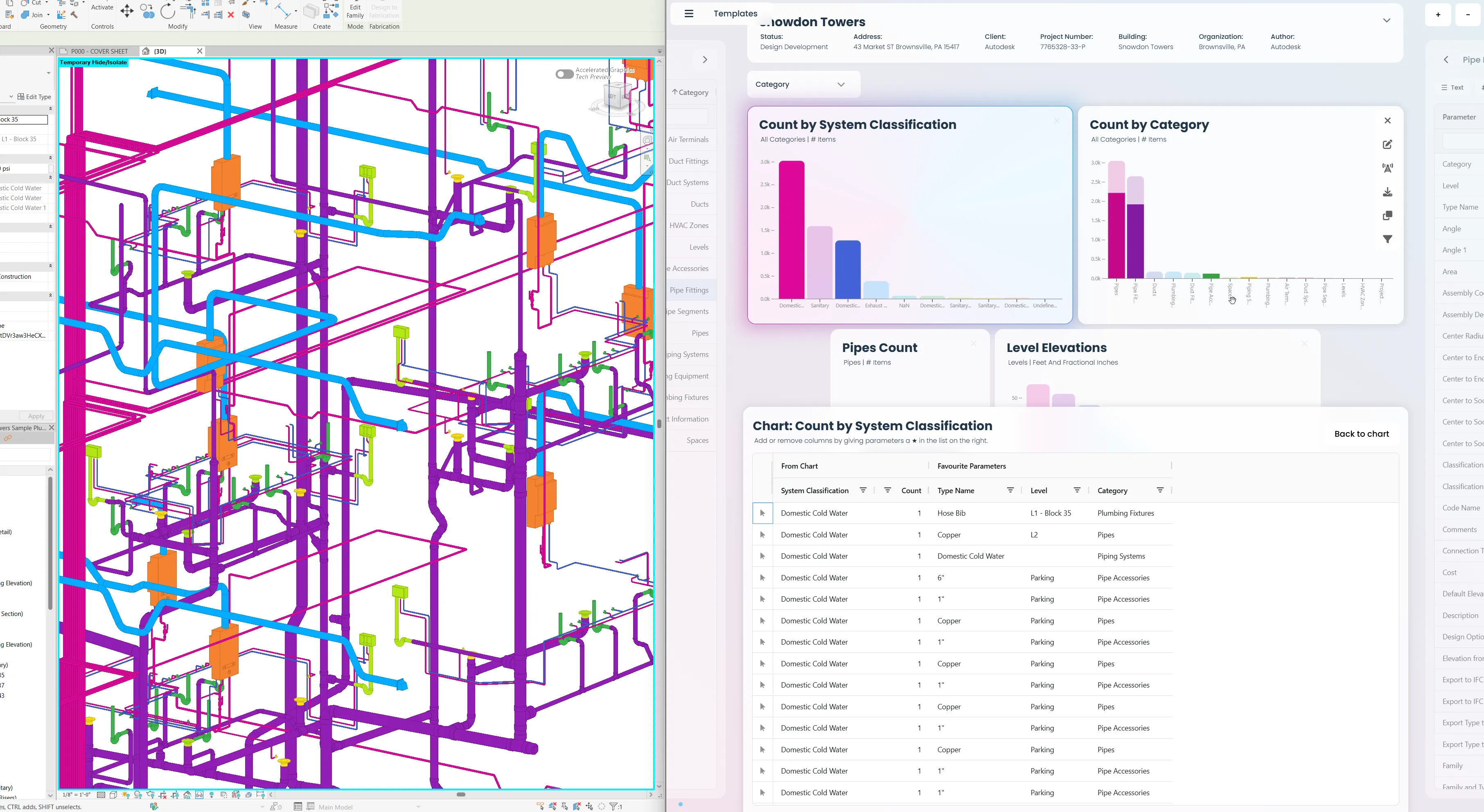Image resolution: width=1484 pixels, height=812 pixels.
Task: Click the Edit Type button
Action: point(34,97)
